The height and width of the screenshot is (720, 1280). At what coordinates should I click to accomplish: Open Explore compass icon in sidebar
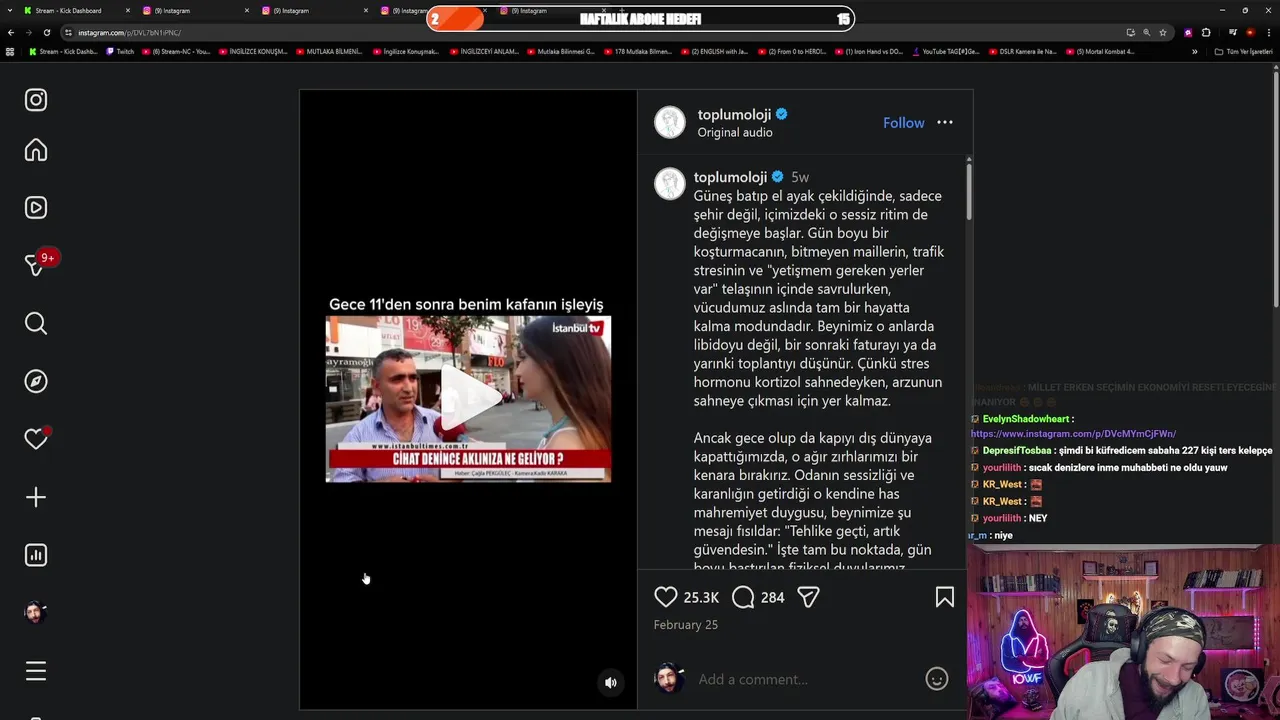click(36, 381)
